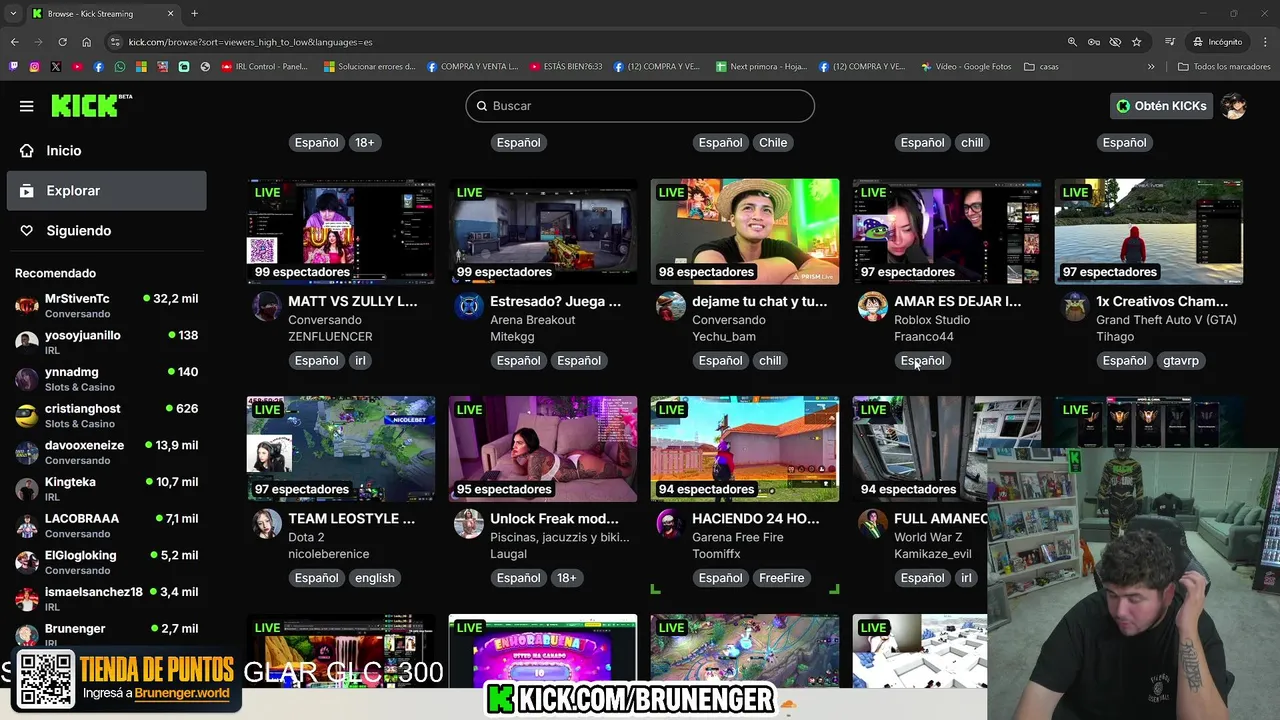Click the browser address bar URL

tap(250, 42)
